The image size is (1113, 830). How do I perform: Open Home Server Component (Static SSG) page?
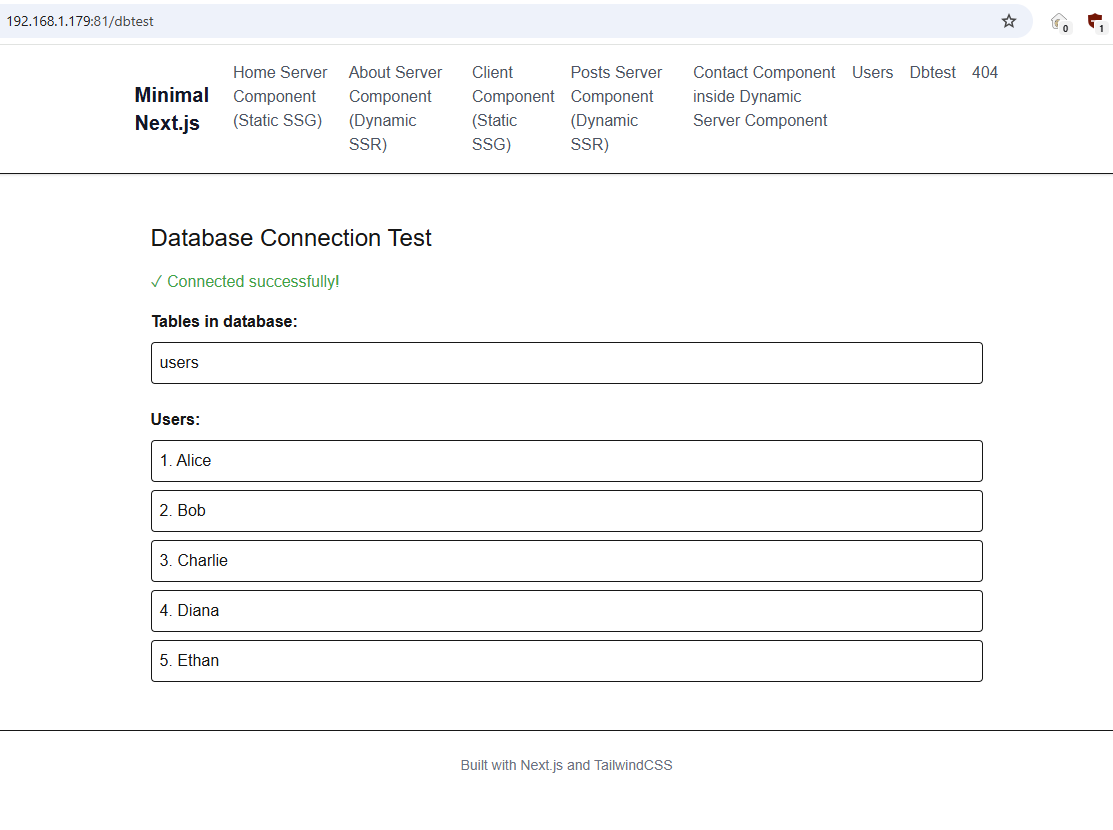point(280,96)
